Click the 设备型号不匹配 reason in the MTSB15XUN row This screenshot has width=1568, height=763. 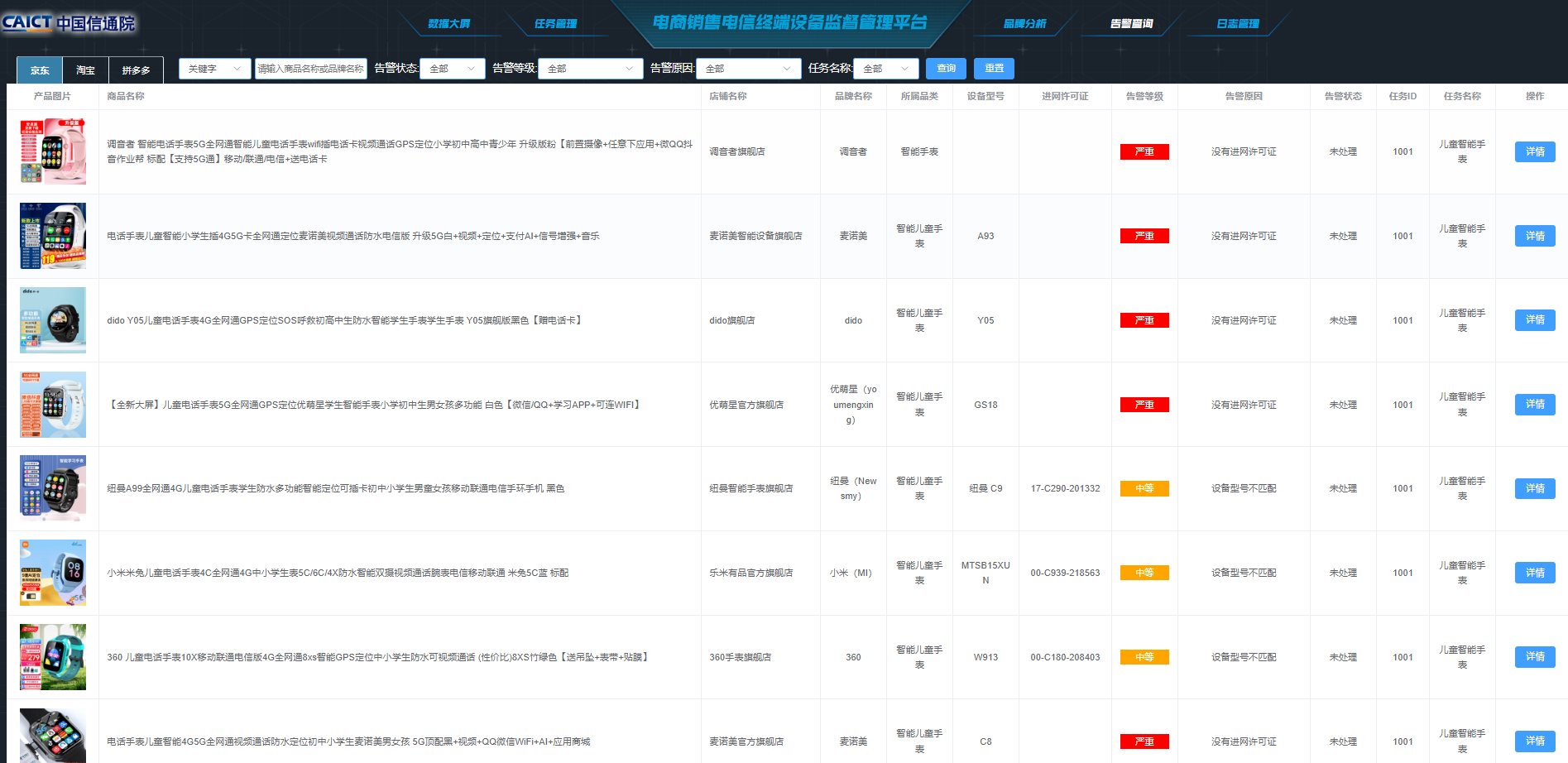click(1244, 573)
